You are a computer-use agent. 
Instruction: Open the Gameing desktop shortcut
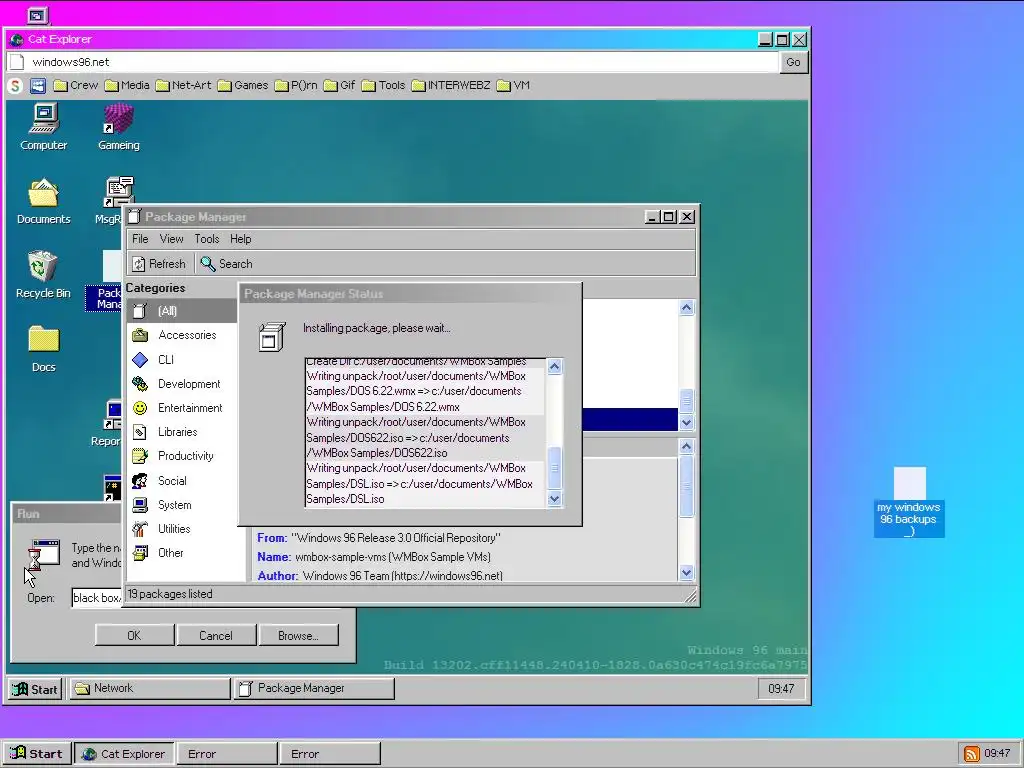(119, 127)
